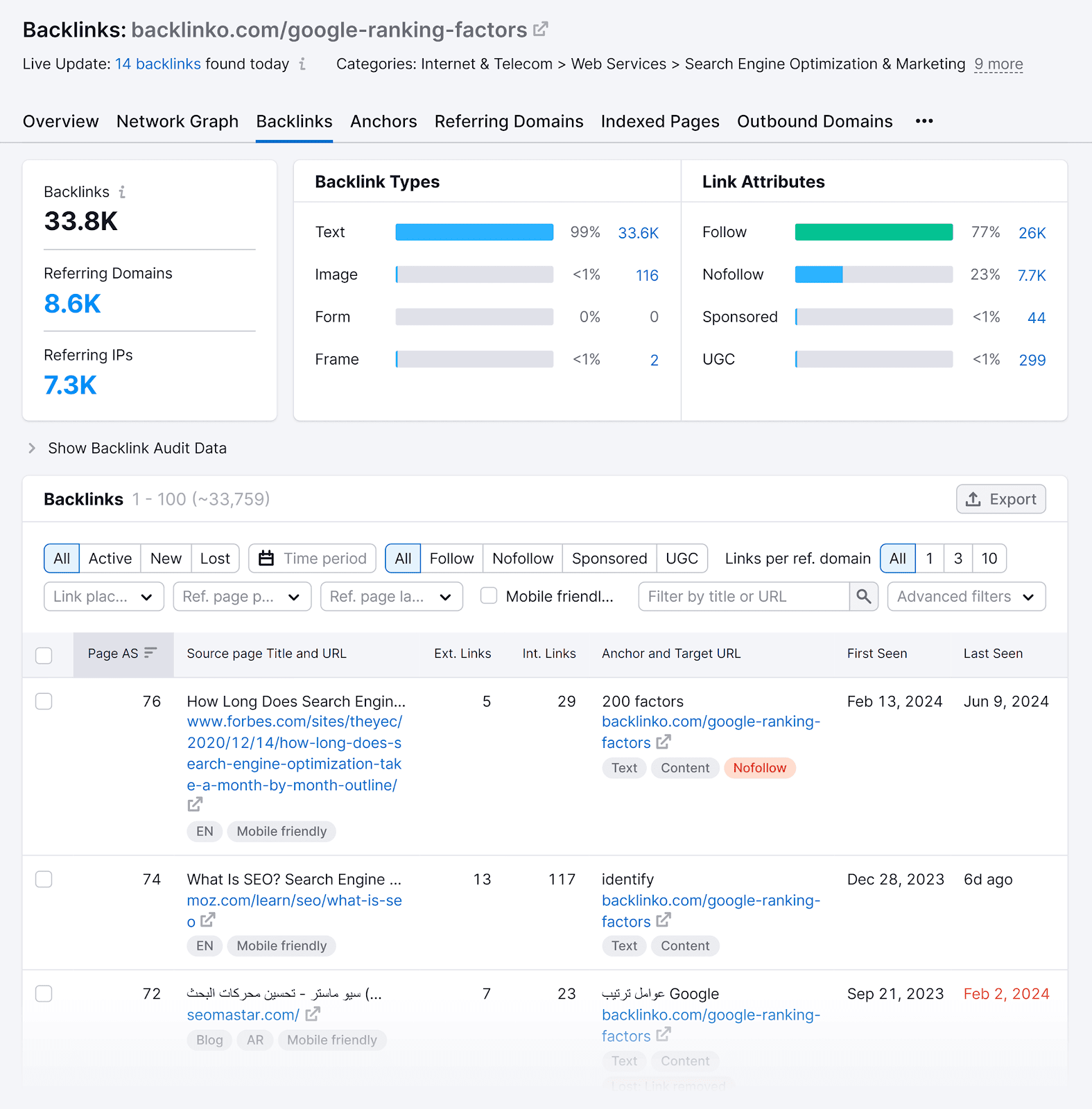Select the Active backlinks filter
Viewport: 1092px width, 1109px height.
click(x=110, y=559)
